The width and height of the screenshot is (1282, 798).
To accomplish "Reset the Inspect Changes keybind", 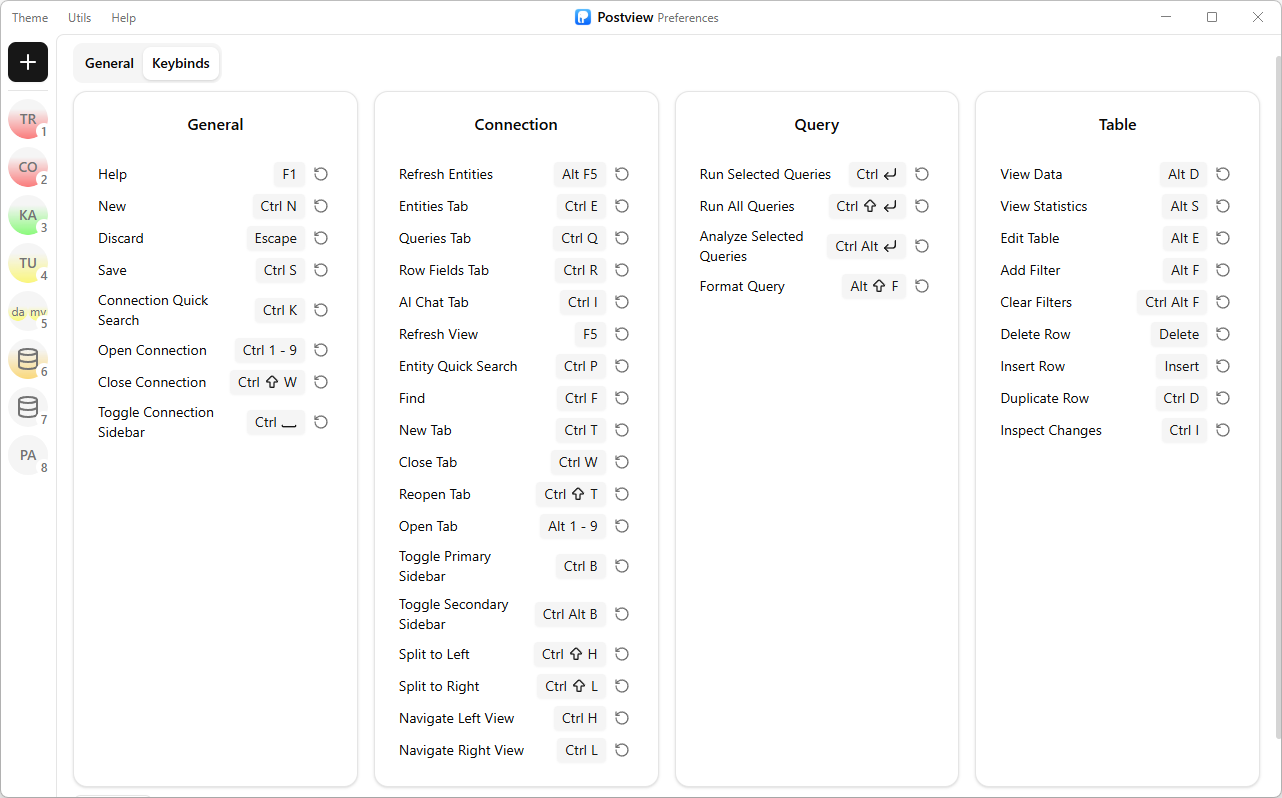I will point(1223,430).
